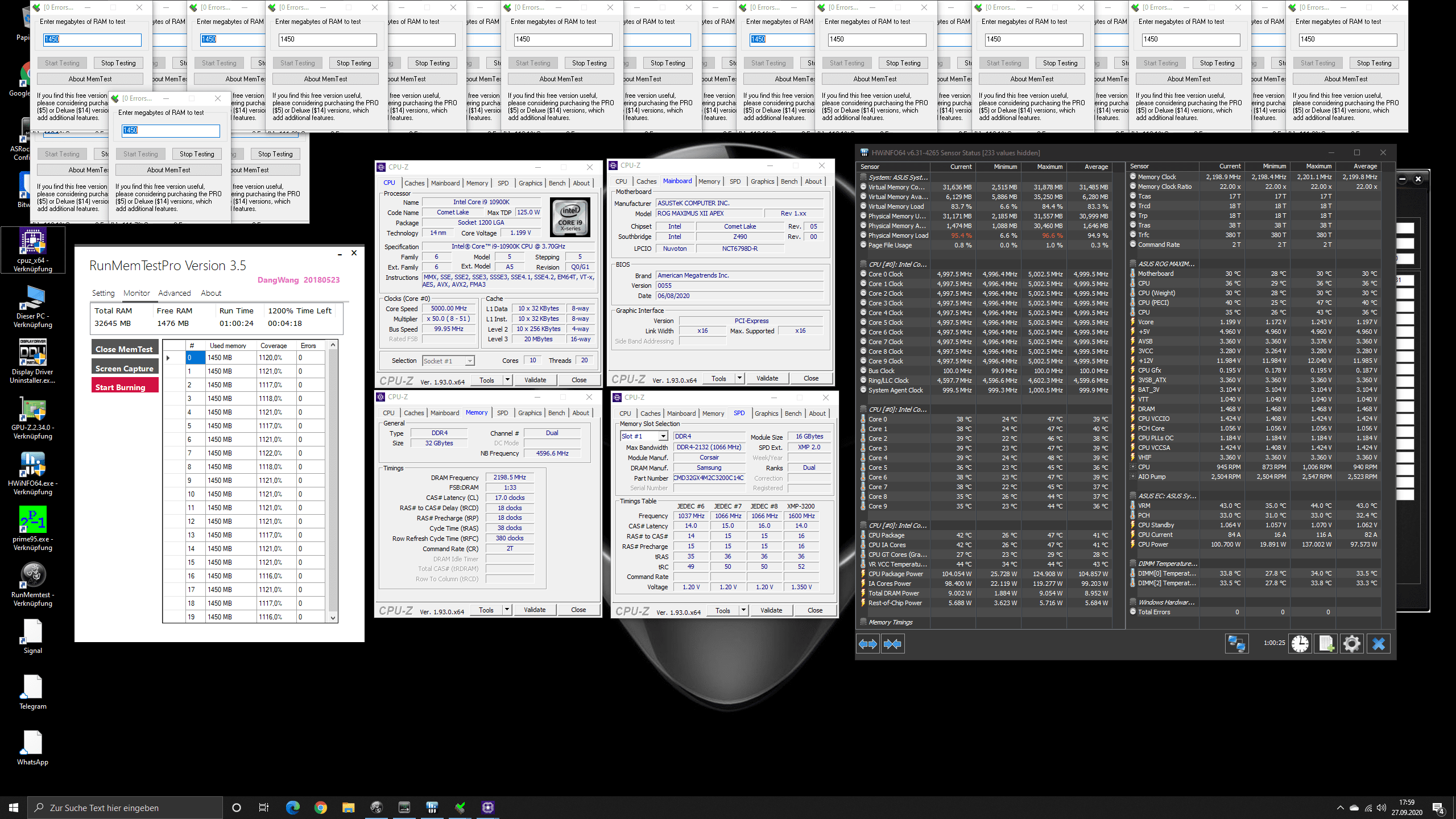The image size is (1456, 819).
Task: Click HWiNFO collapse columns arrows icon
Action: click(x=892, y=644)
